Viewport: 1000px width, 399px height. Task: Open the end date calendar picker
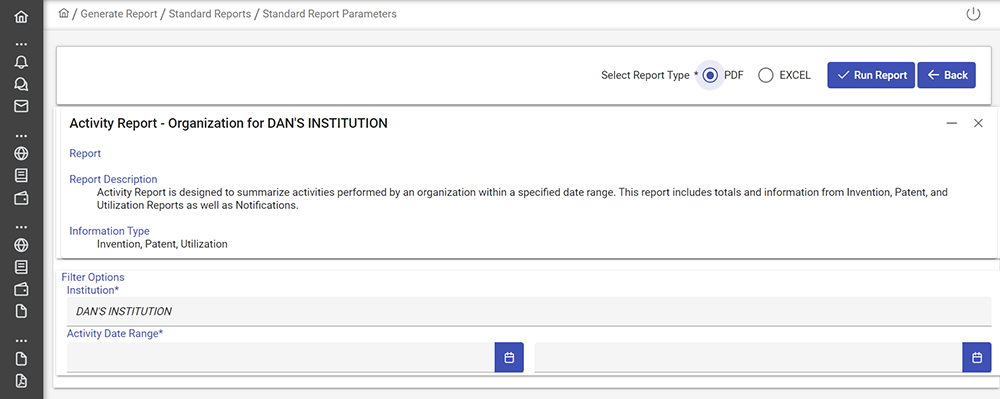(x=976, y=358)
